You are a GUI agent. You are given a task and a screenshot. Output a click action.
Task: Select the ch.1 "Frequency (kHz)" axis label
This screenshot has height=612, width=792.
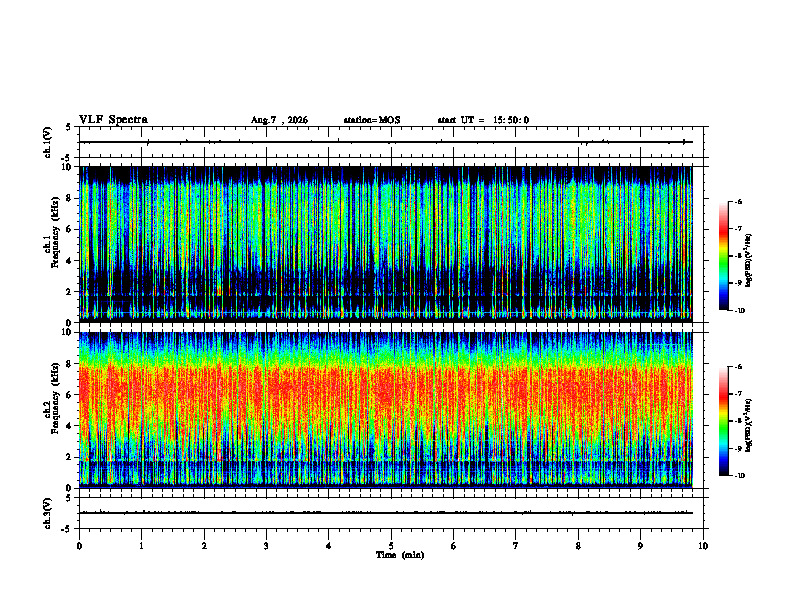[55, 233]
